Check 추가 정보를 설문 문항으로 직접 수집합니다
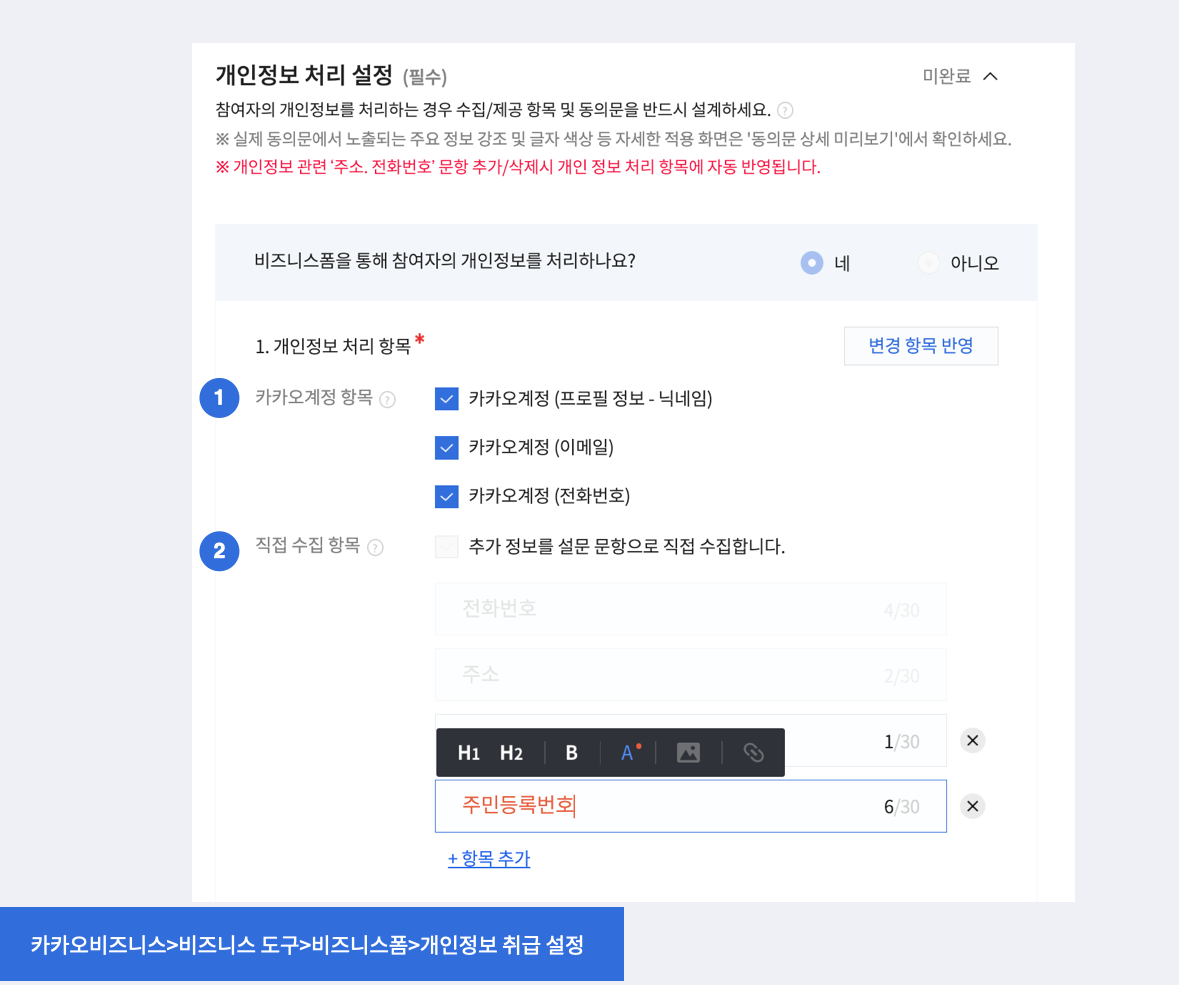Viewport: 1179px width, 985px height. [447, 547]
